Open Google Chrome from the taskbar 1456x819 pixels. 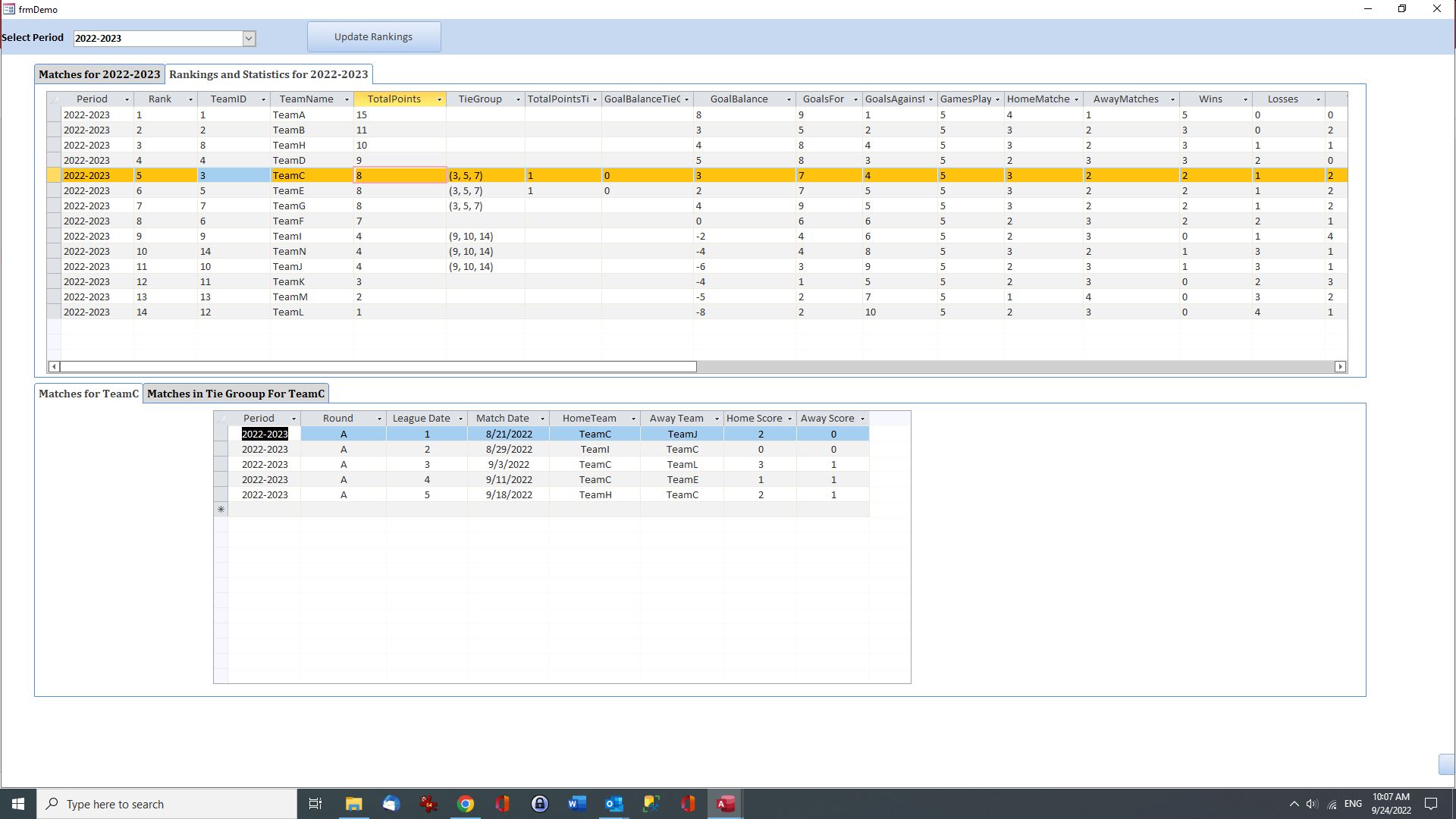coord(466,804)
